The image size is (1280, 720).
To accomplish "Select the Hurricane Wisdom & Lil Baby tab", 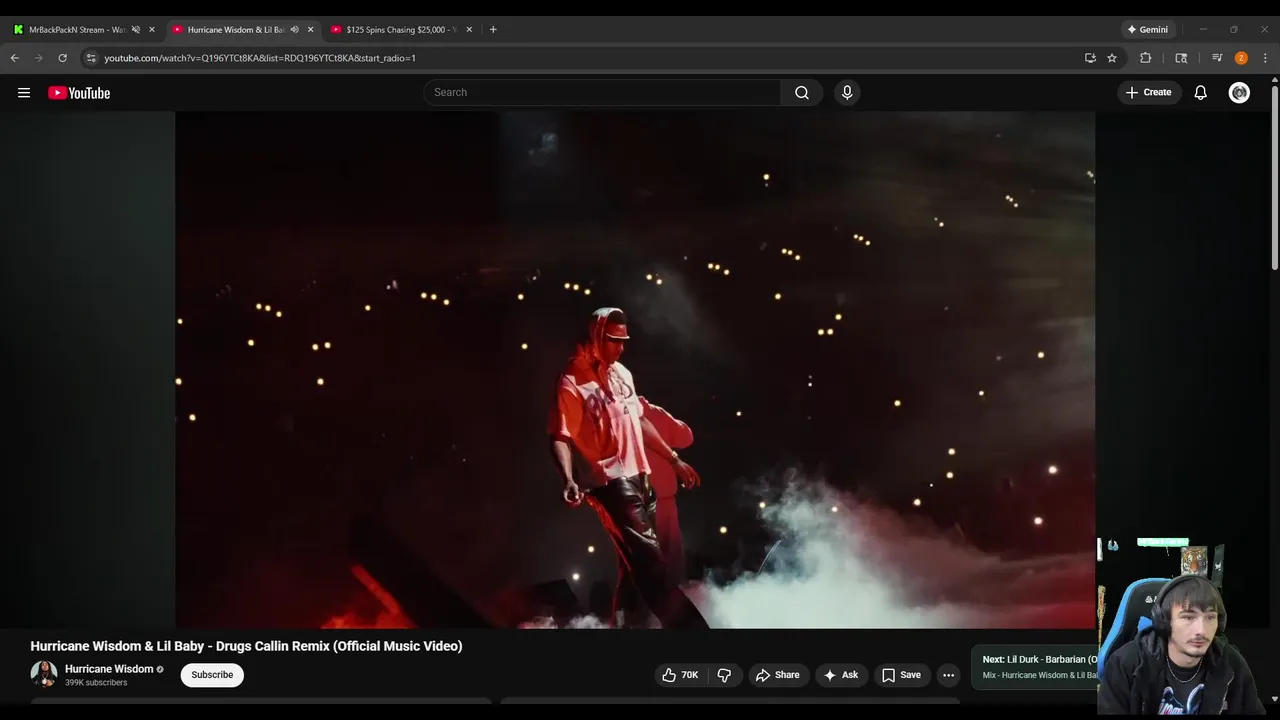I will [234, 29].
